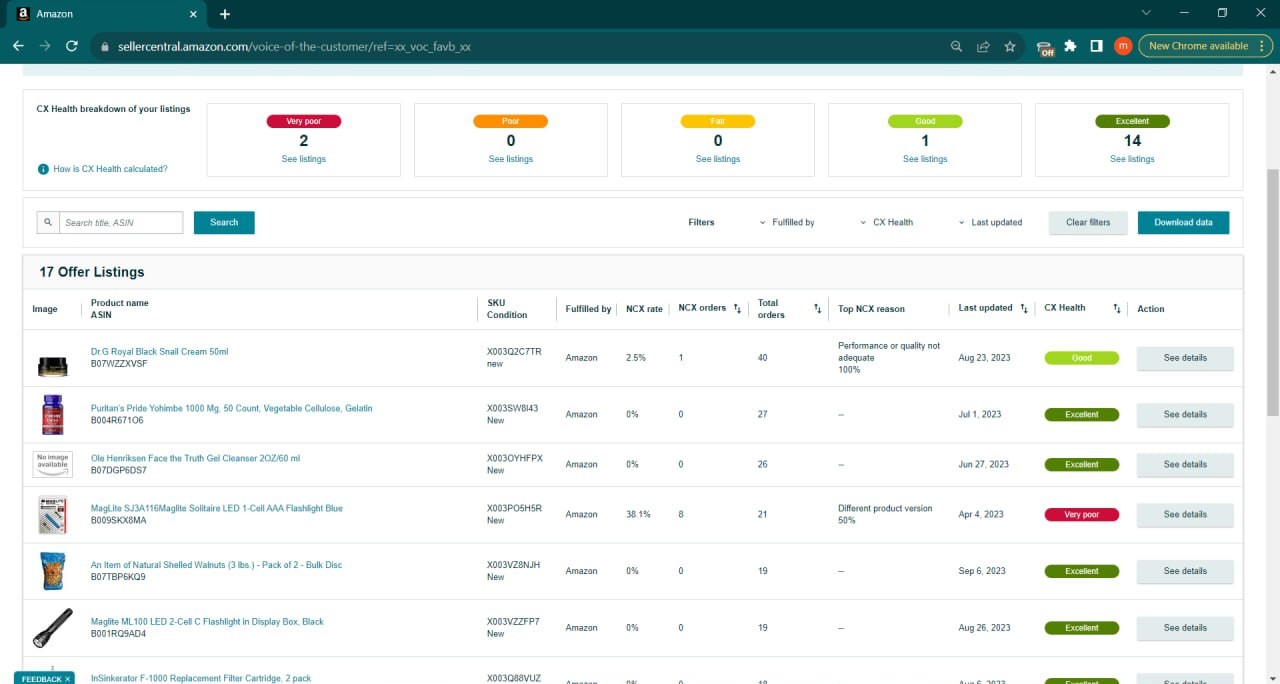This screenshot has height=684, width=1280.
Task: See listings under Excellent
Action: pyautogui.click(x=1132, y=159)
